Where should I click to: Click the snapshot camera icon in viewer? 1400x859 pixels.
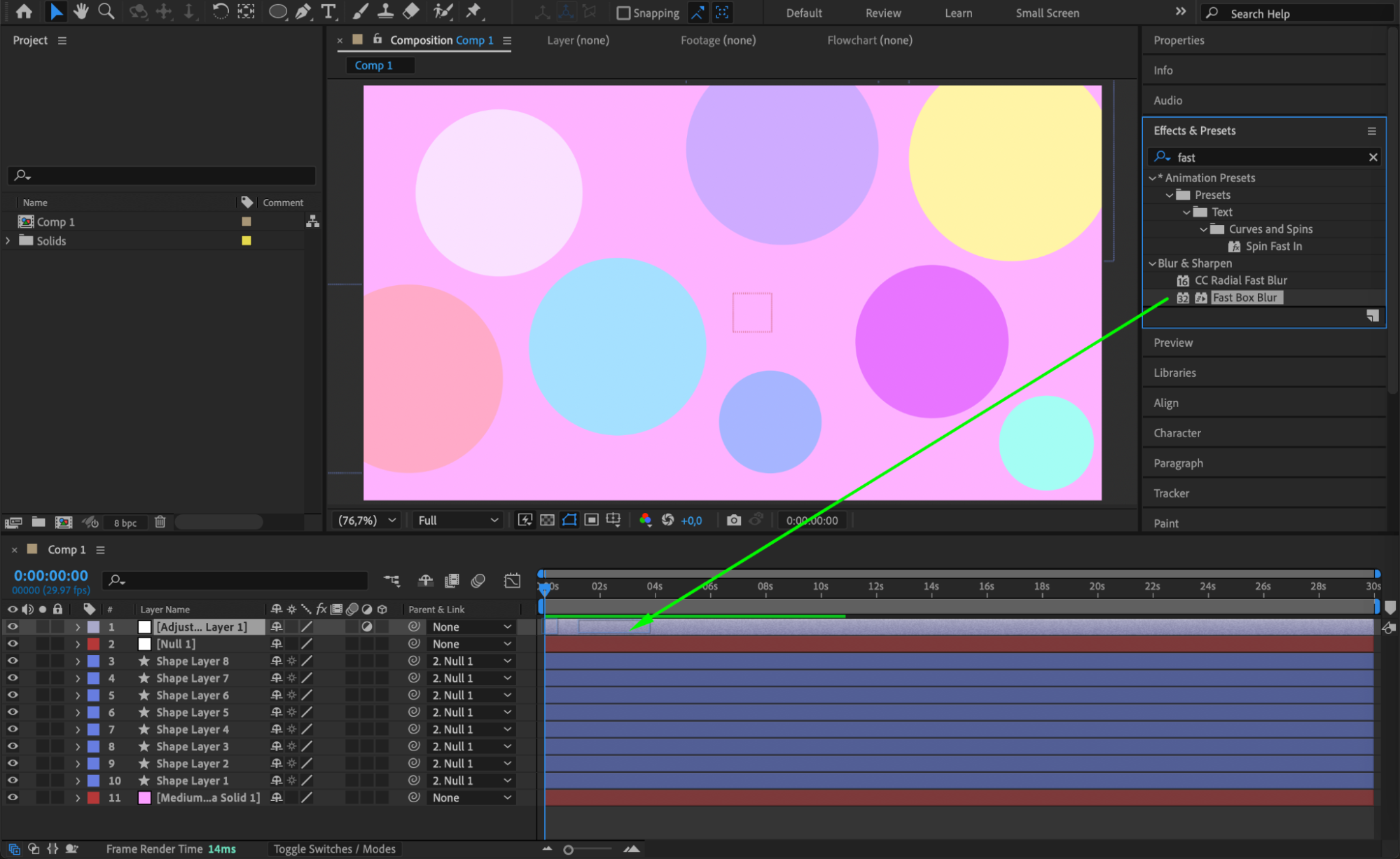tap(733, 520)
